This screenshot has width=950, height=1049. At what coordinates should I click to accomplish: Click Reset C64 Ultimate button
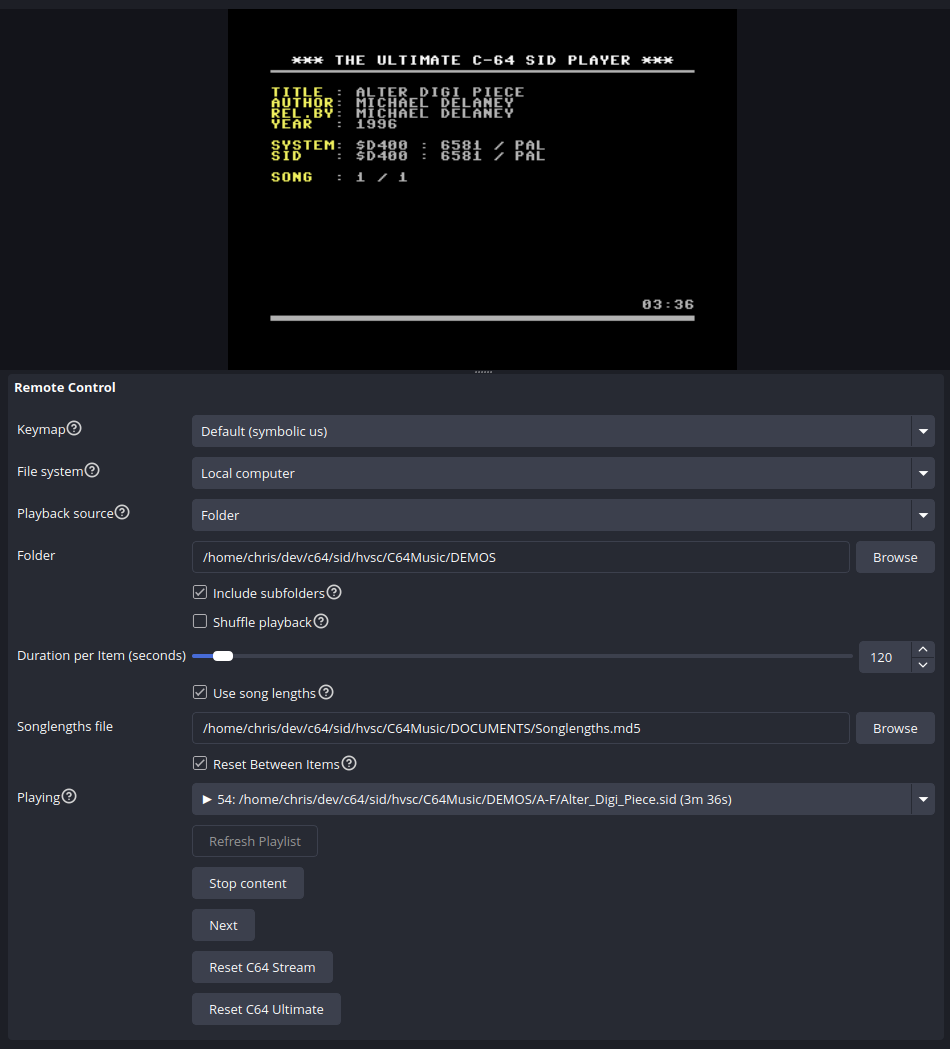click(266, 1009)
